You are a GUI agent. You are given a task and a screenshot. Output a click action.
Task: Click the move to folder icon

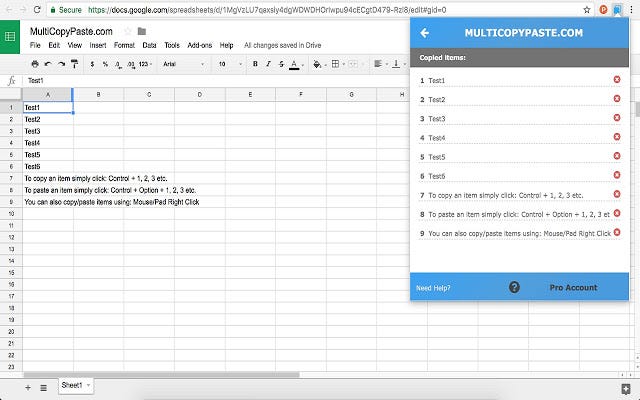142,31
